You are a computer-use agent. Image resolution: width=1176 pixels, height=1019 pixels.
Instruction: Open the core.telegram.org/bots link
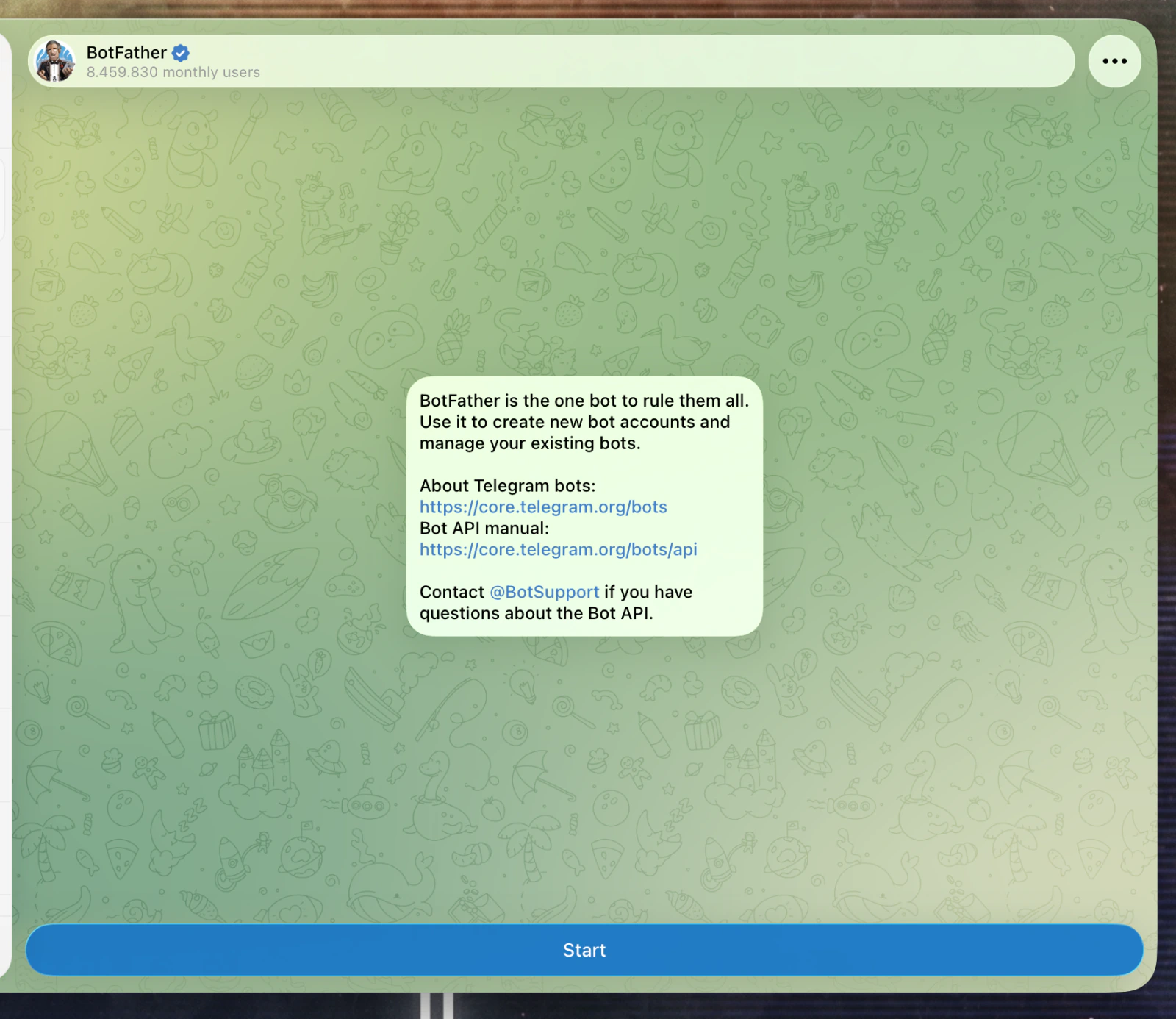[x=543, y=507]
